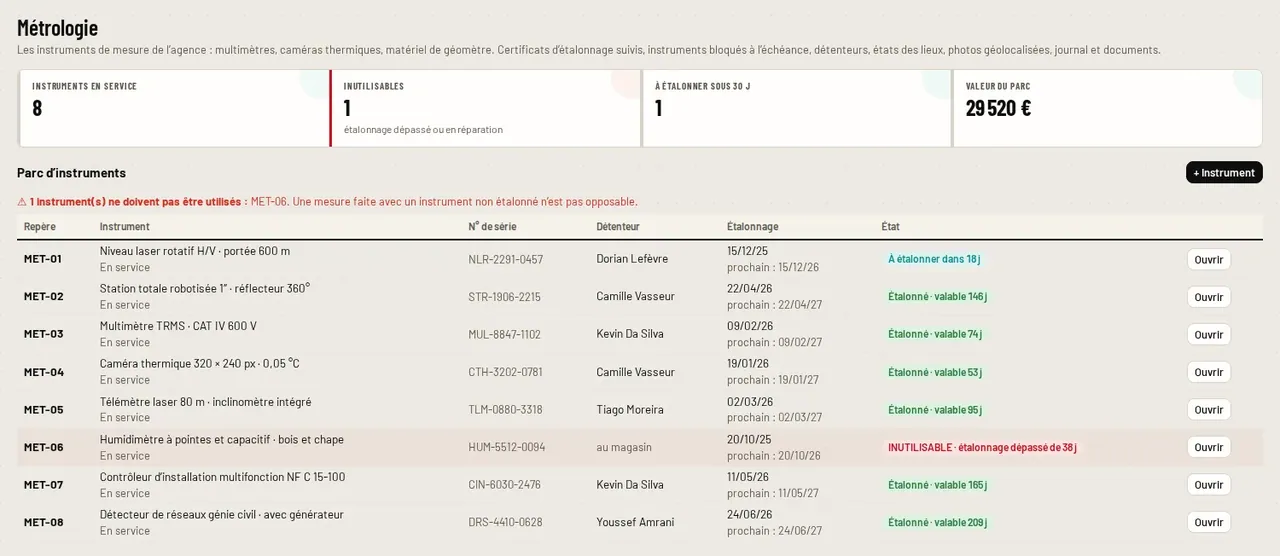Image resolution: width=1280 pixels, height=556 pixels.
Task: Select the Valeur du parc card
Action: click(1108, 108)
